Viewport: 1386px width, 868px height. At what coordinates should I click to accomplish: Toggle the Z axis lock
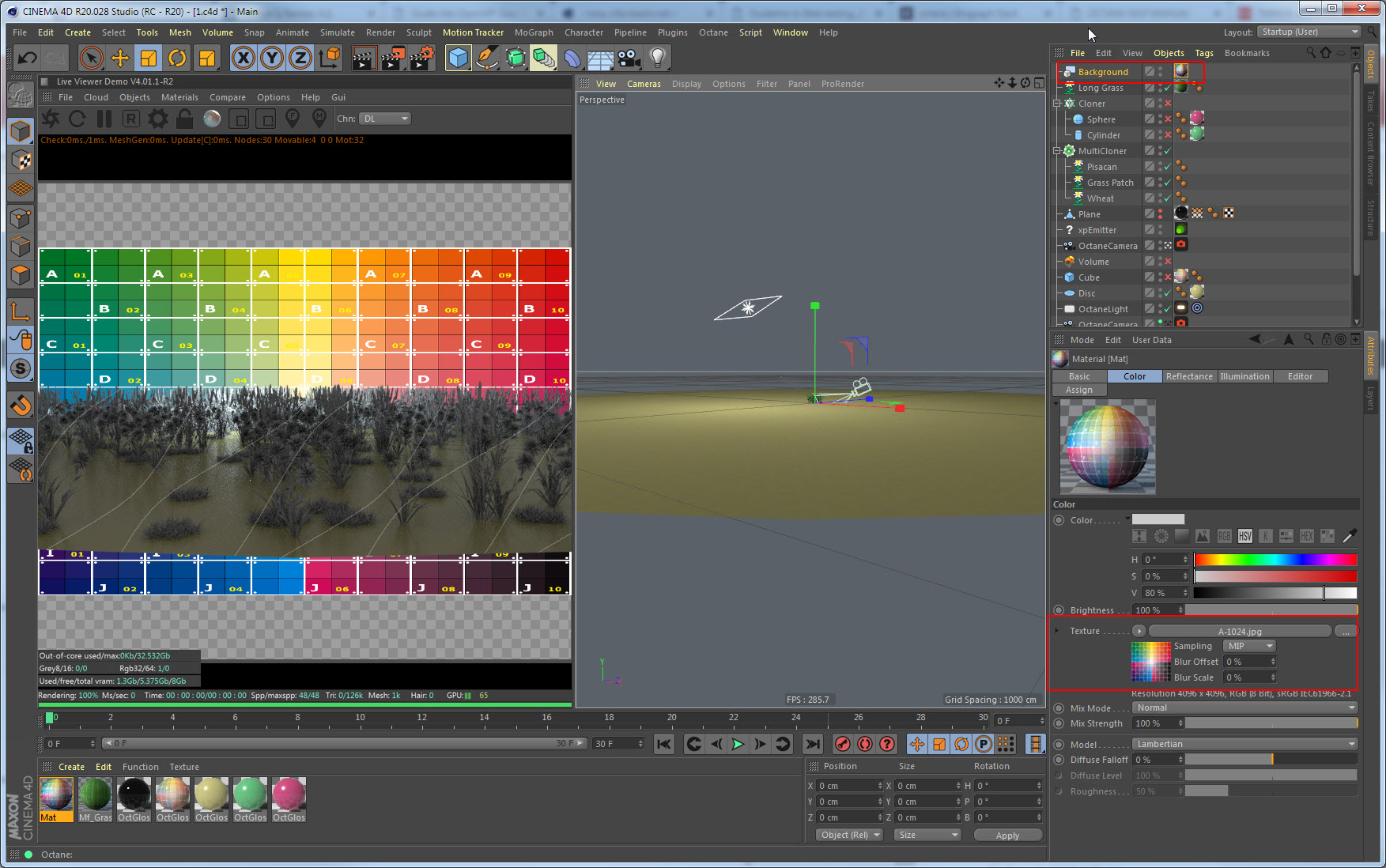(x=300, y=58)
